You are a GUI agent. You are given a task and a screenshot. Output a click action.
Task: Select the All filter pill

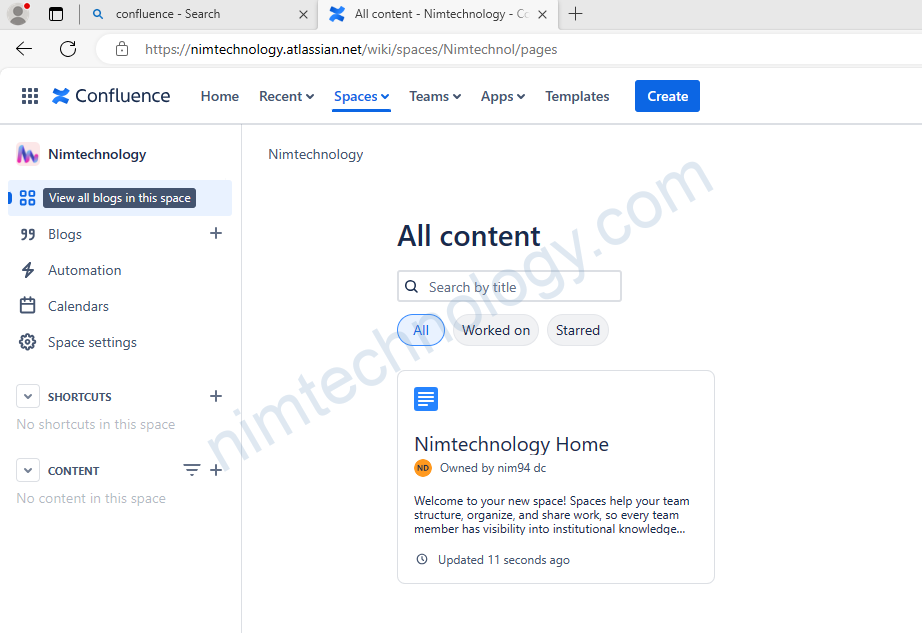tap(421, 330)
